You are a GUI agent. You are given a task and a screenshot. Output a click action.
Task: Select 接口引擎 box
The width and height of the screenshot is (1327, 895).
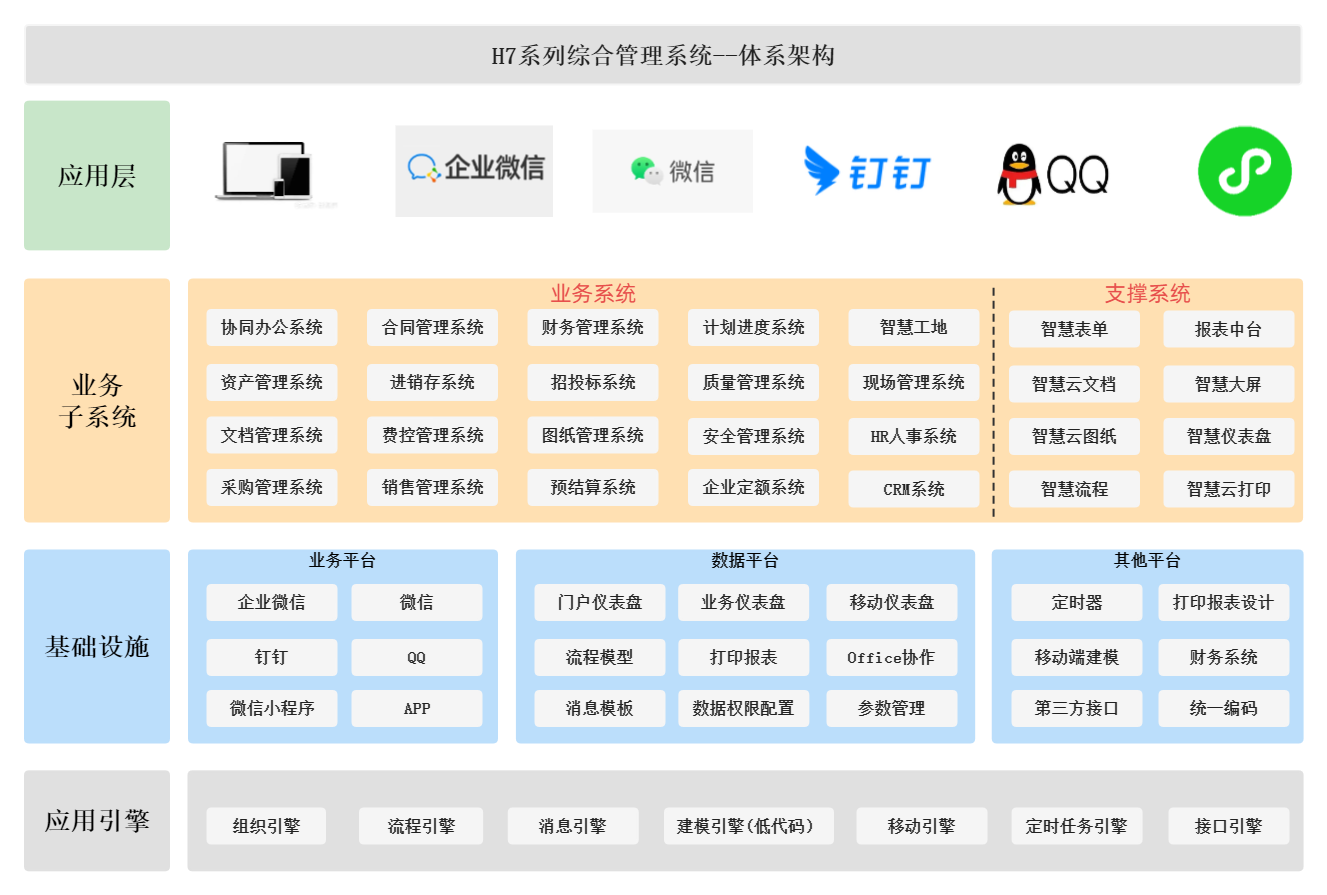(x=1229, y=827)
